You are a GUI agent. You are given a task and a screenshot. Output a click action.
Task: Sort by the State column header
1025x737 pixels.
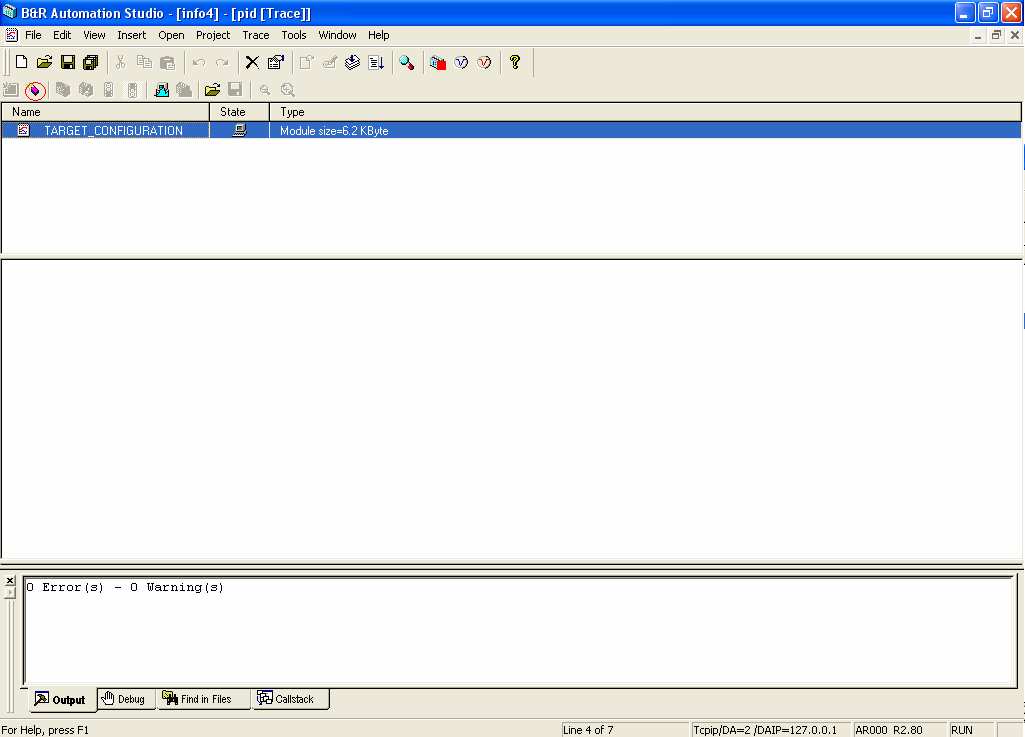coord(239,112)
